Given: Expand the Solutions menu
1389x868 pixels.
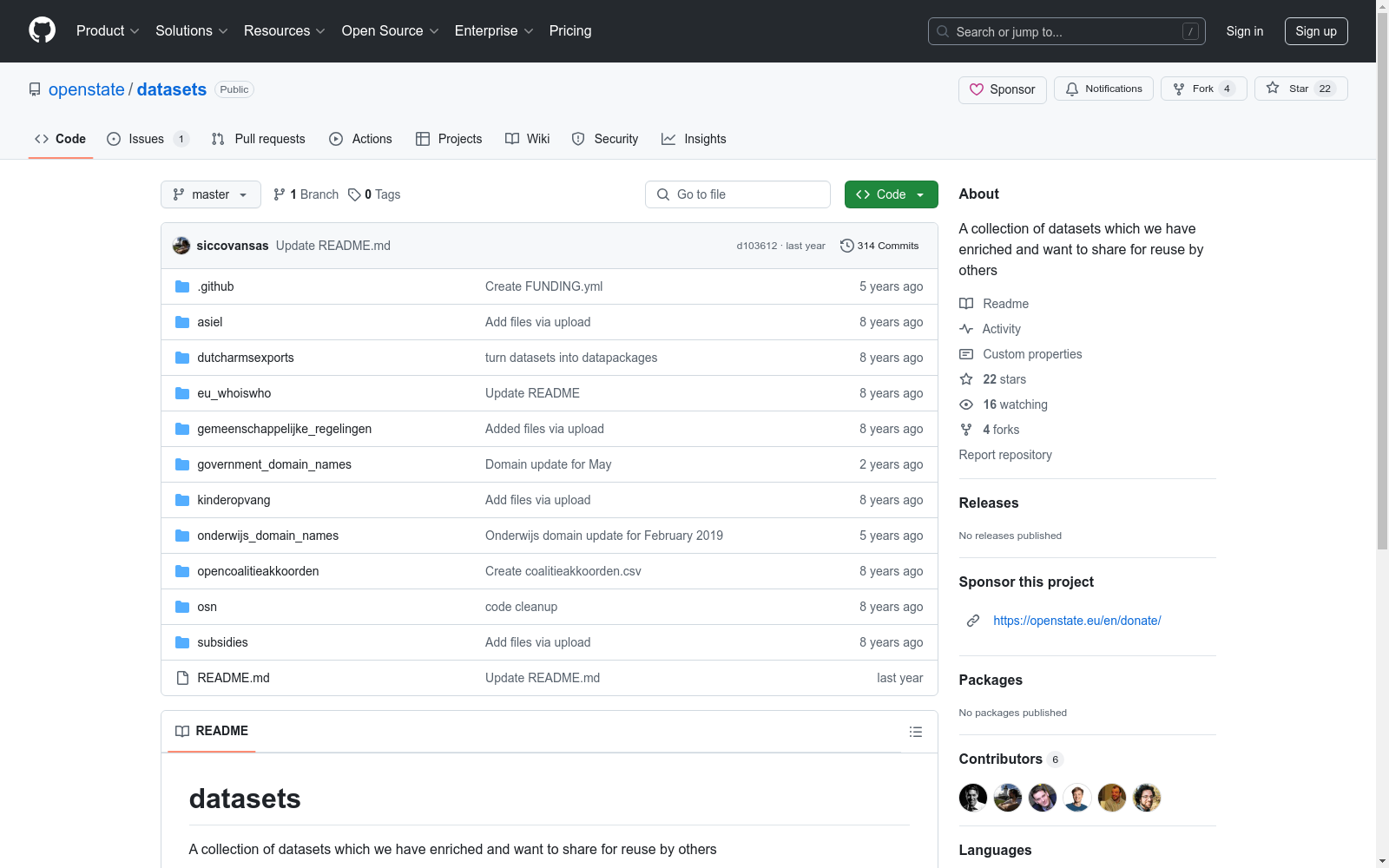Looking at the screenshot, I should click(x=192, y=31).
